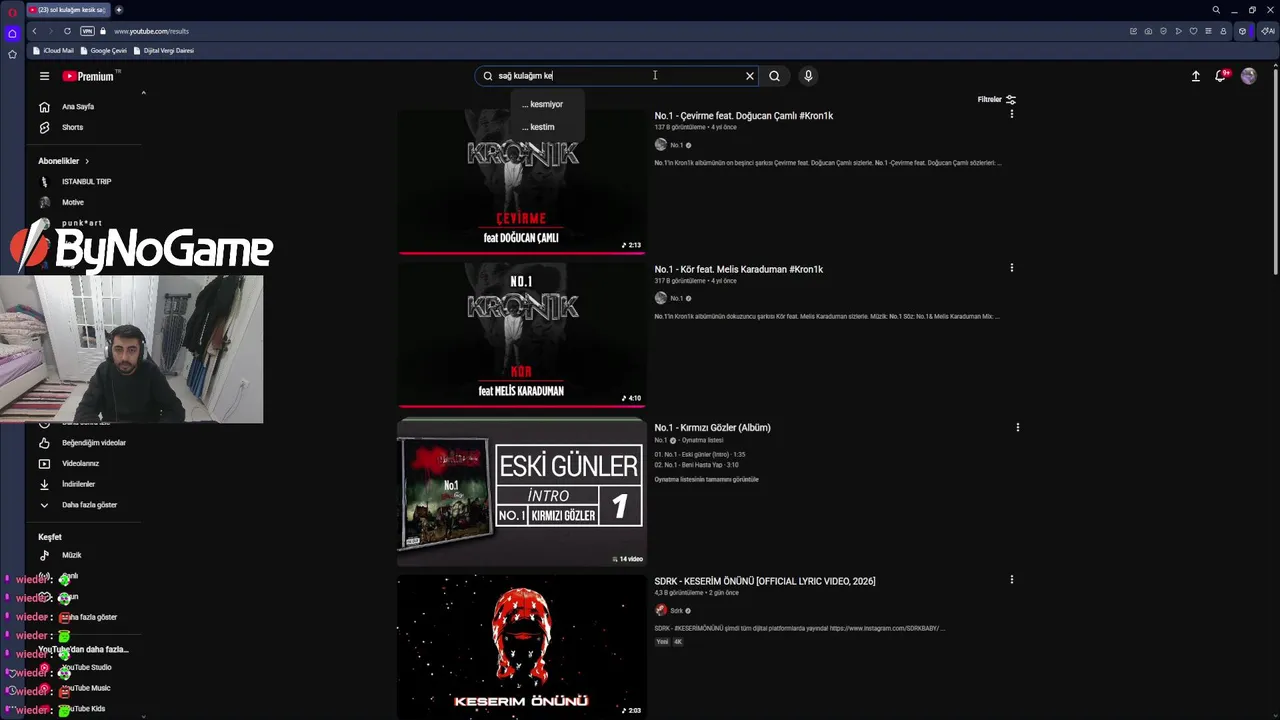
Task: Open more options for the Çevirme video
Action: 1011,115
